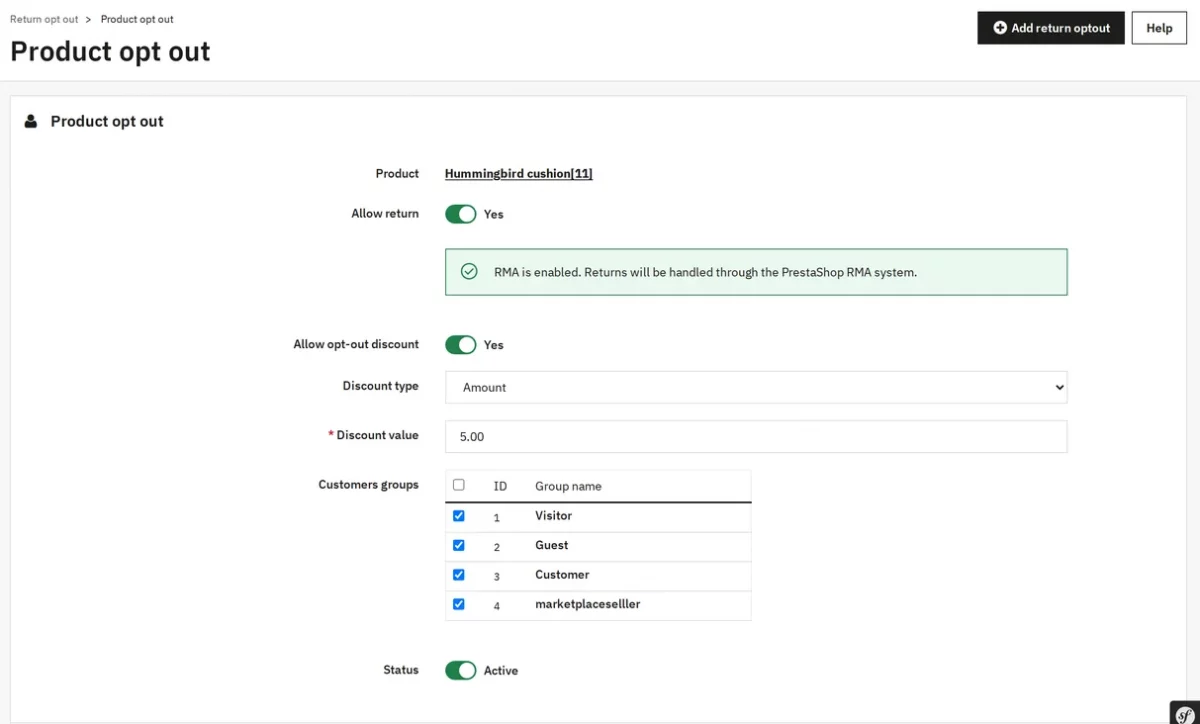
Task: Click the Add return optout button
Action: (x=1051, y=28)
